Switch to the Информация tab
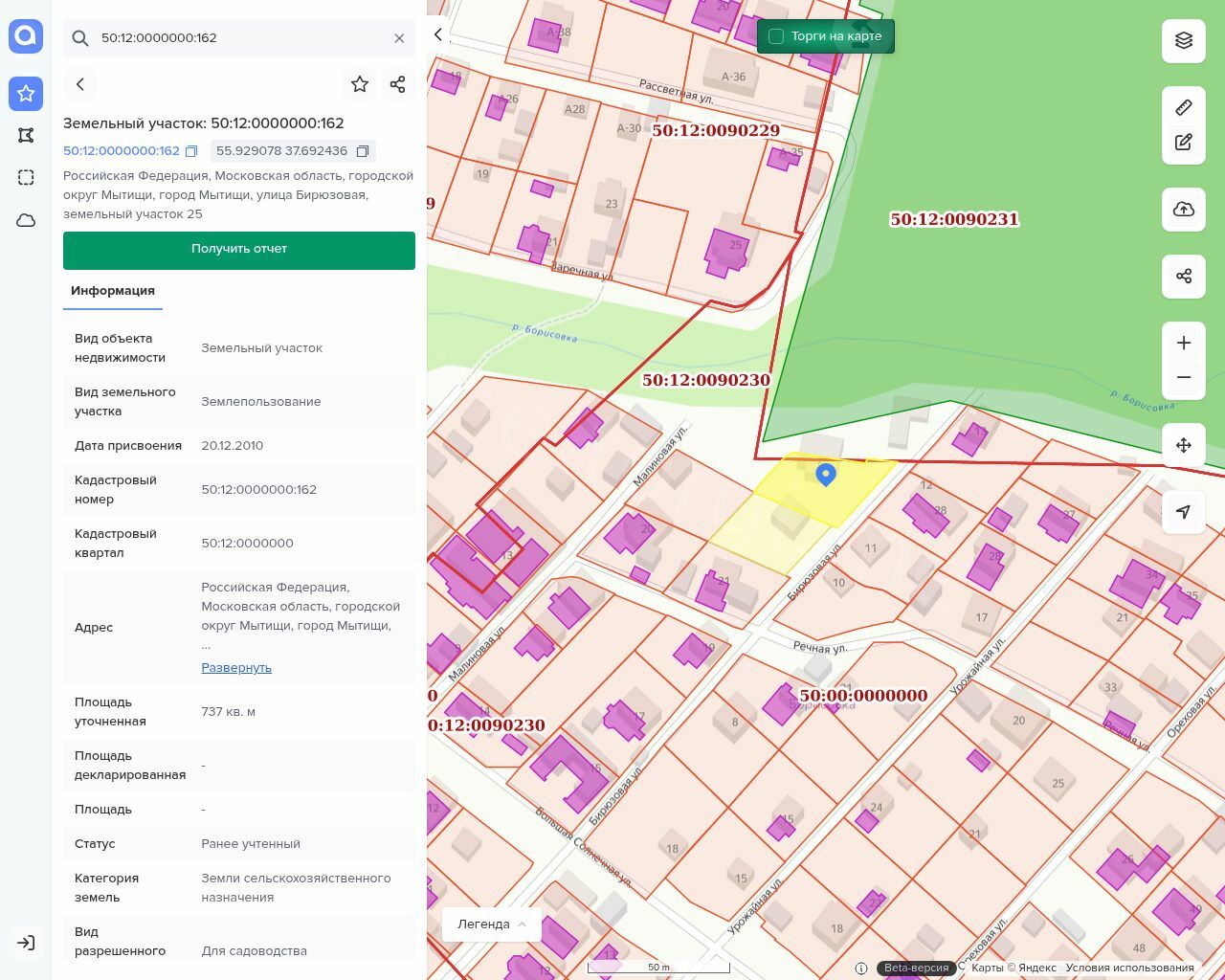The width and height of the screenshot is (1225, 980). coord(113,291)
